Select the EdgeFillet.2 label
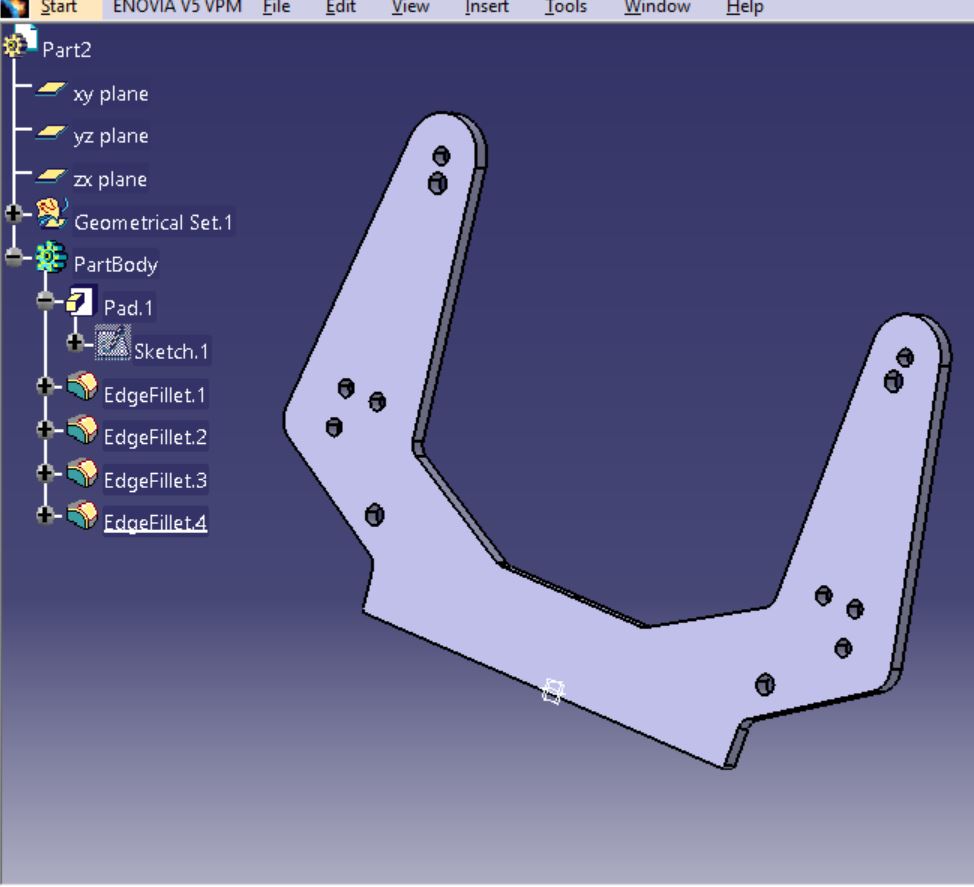This screenshot has height=887, width=974. point(155,438)
